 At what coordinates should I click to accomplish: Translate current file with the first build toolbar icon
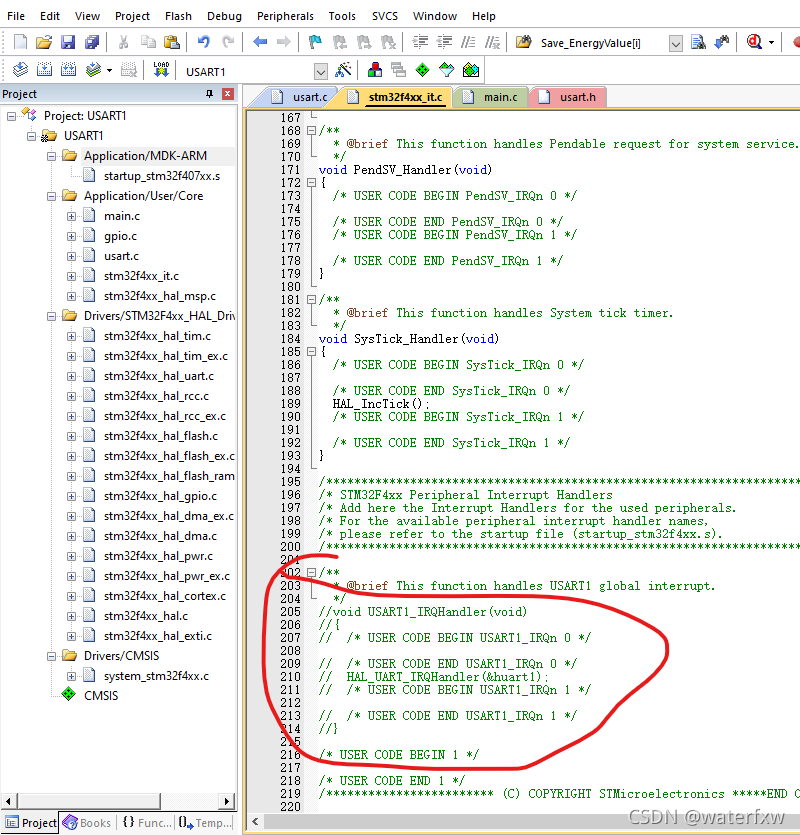tap(20, 70)
